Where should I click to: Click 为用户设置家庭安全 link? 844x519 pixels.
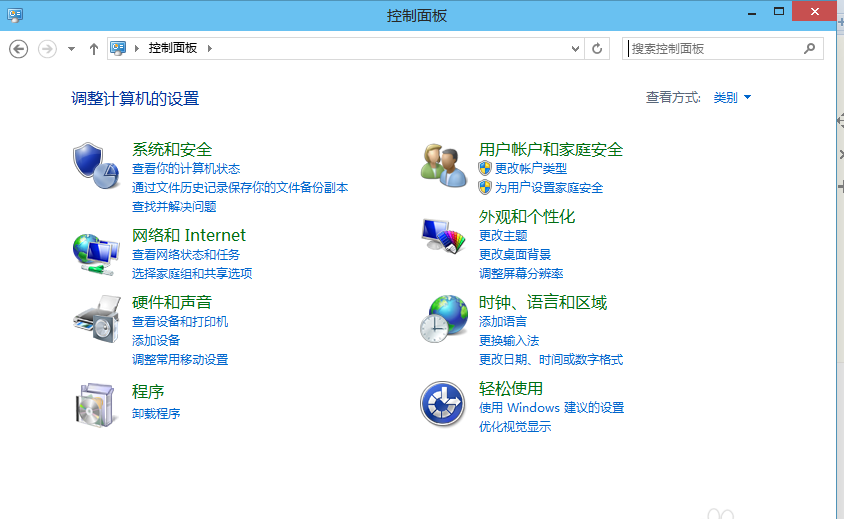tap(549, 188)
